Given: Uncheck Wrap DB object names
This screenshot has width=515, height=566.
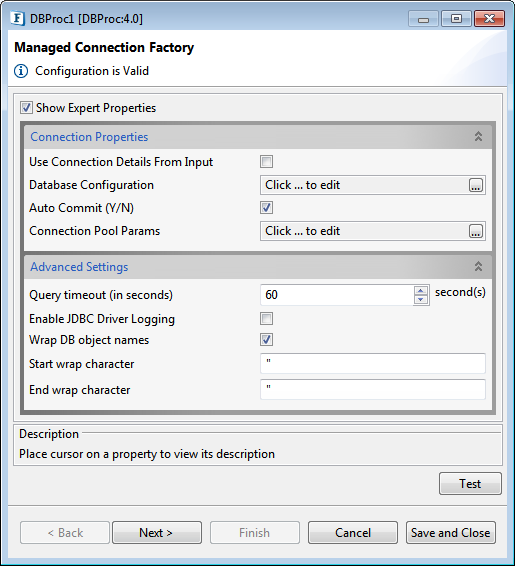Looking at the screenshot, I should point(266,340).
